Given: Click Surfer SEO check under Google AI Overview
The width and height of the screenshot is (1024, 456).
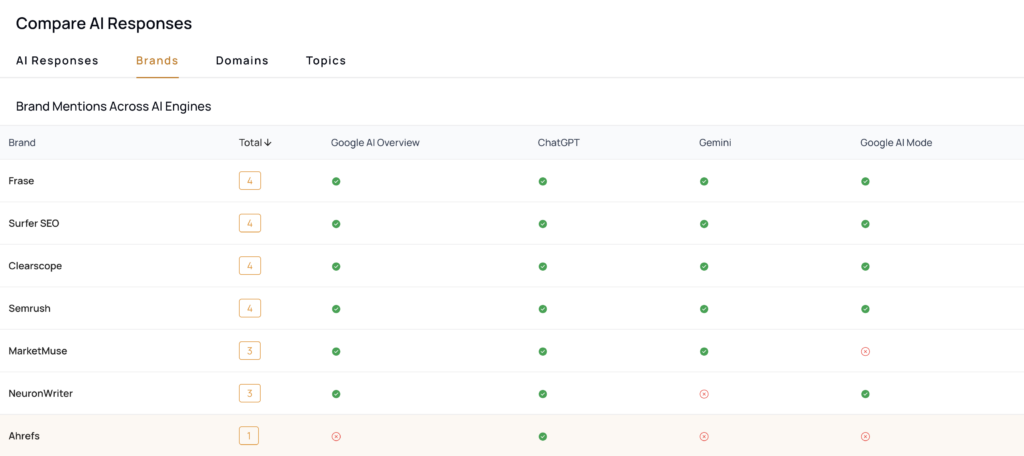Looking at the screenshot, I should pos(336,224).
